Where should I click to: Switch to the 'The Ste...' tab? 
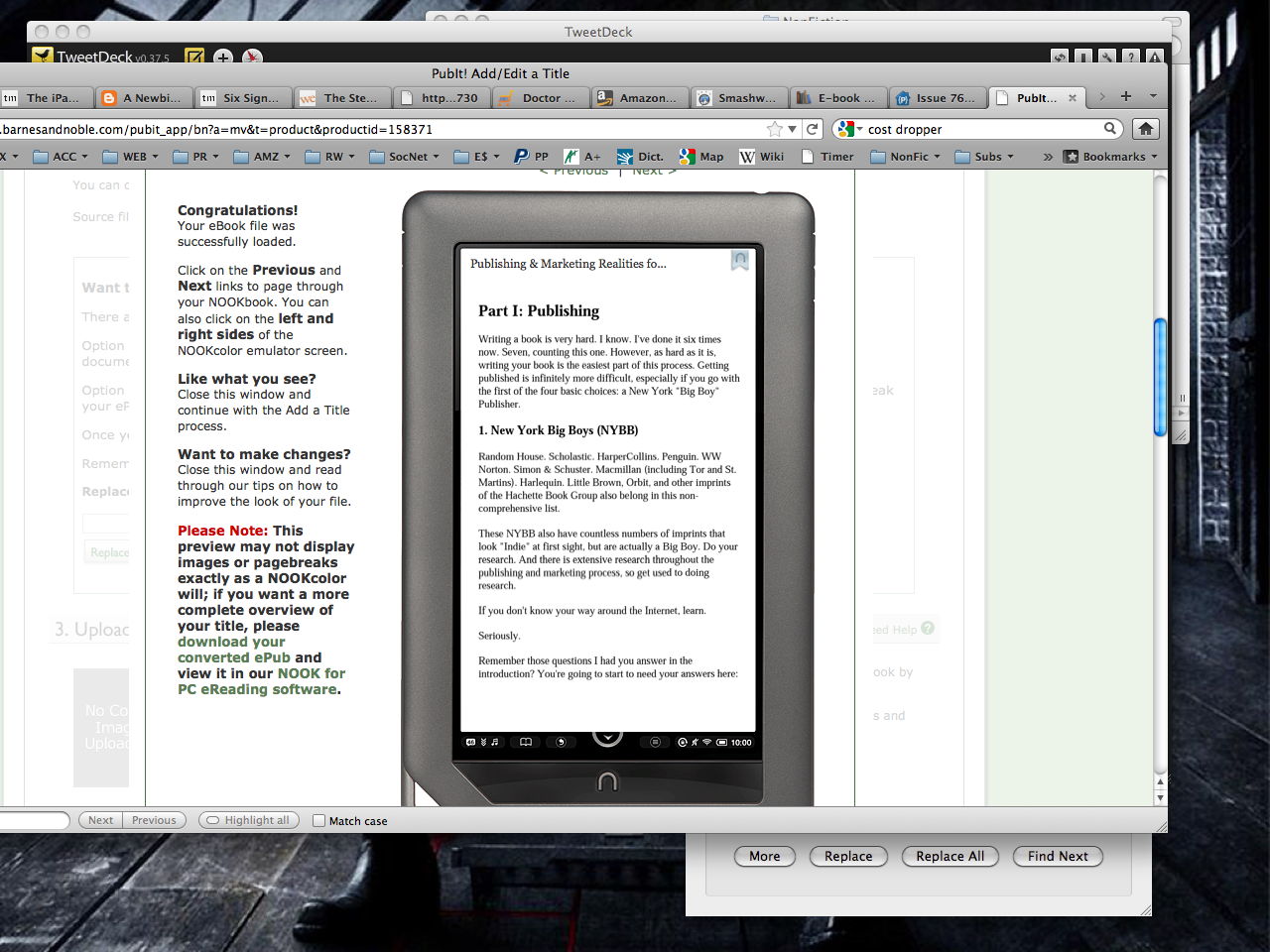[342, 98]
